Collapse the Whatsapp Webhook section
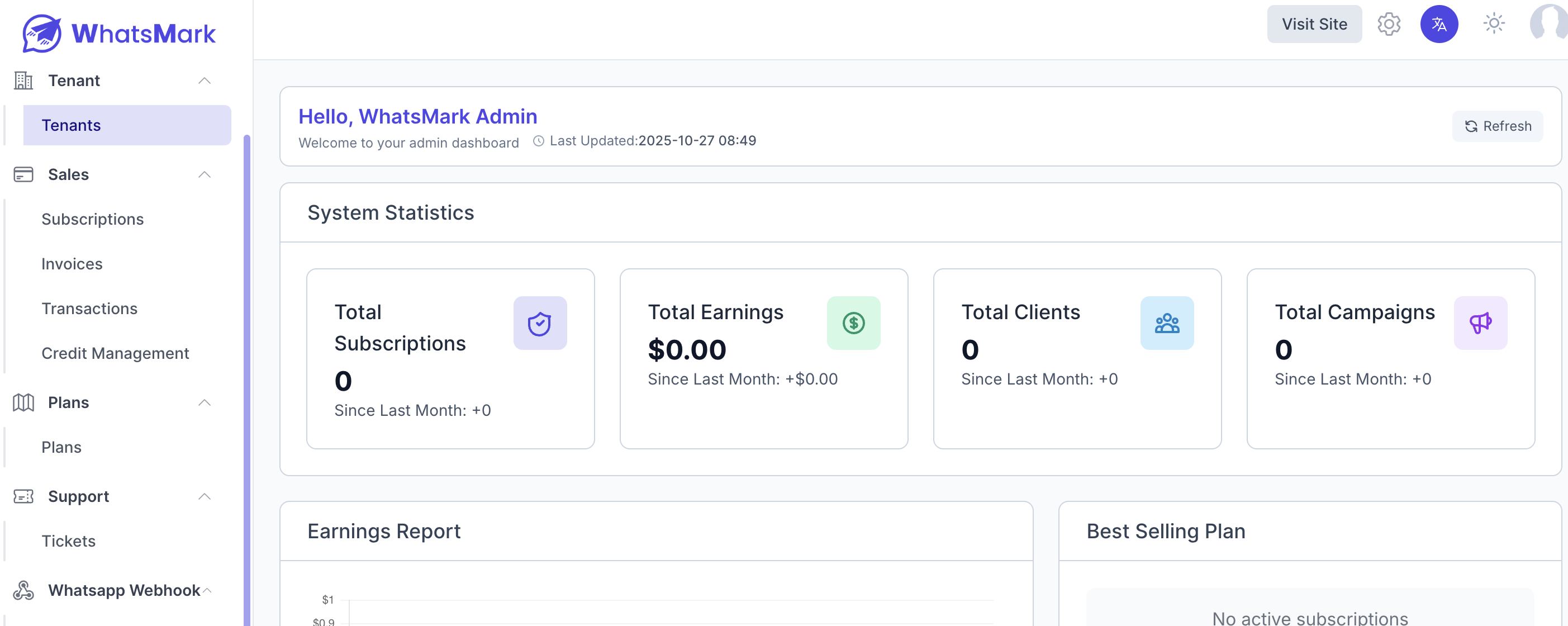1568x626 pixels. pos(207,590)
